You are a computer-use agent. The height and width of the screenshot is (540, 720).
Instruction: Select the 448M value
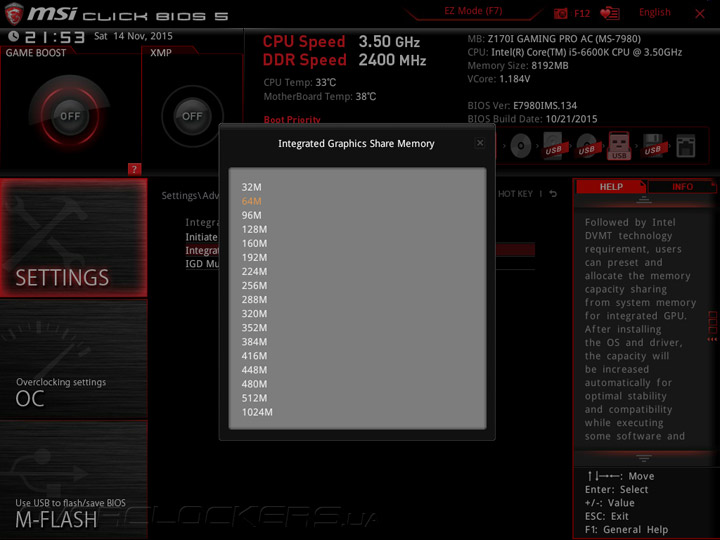click(254, 370)
